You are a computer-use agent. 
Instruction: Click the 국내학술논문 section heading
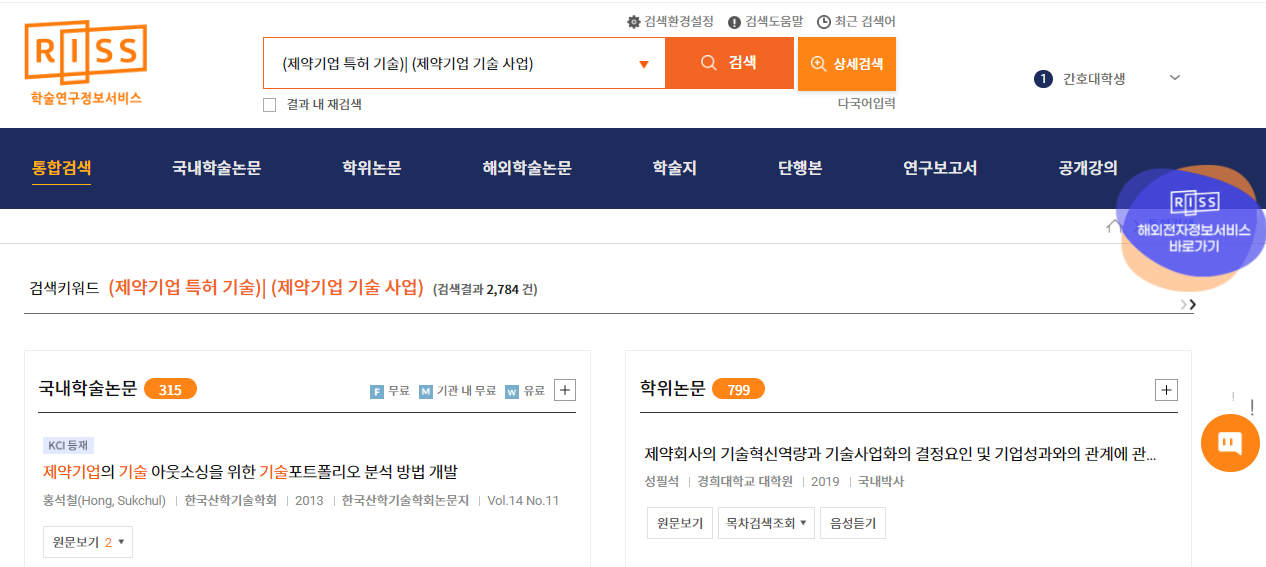point(88,389)
